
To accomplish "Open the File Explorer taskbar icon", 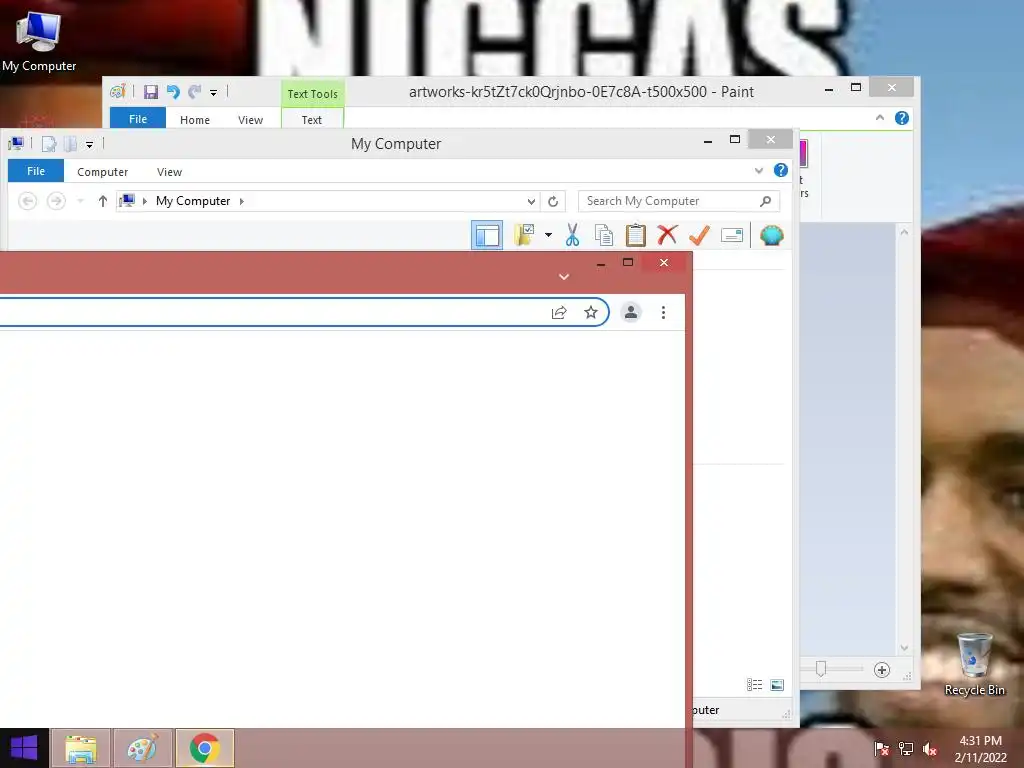I will click(x=81, y=748).
